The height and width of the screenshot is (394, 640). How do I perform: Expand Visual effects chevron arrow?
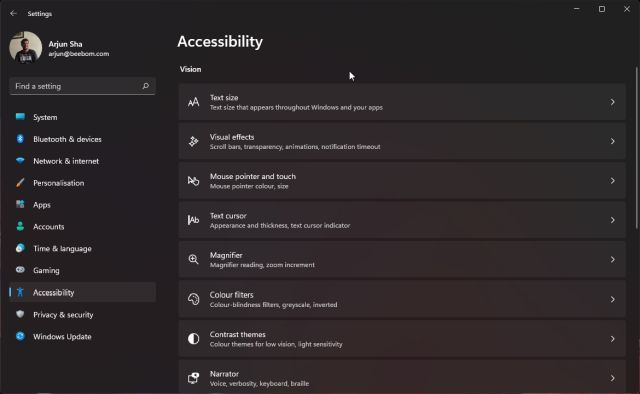coord(613,141)
